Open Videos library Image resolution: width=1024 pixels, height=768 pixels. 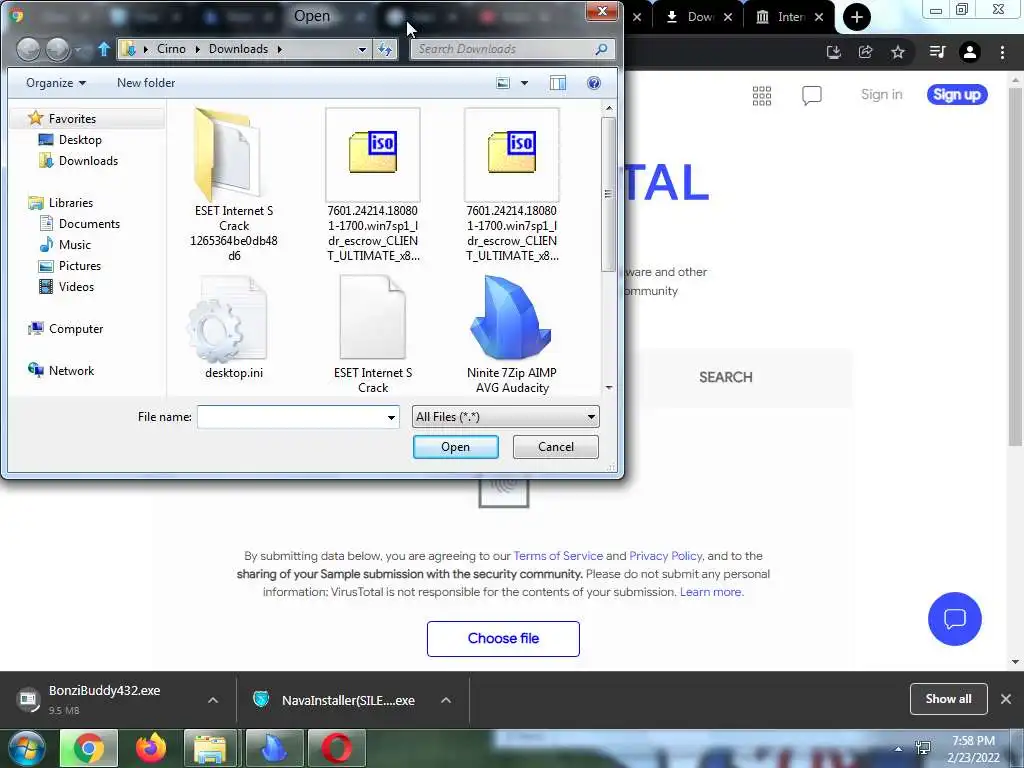pos(76,287)
